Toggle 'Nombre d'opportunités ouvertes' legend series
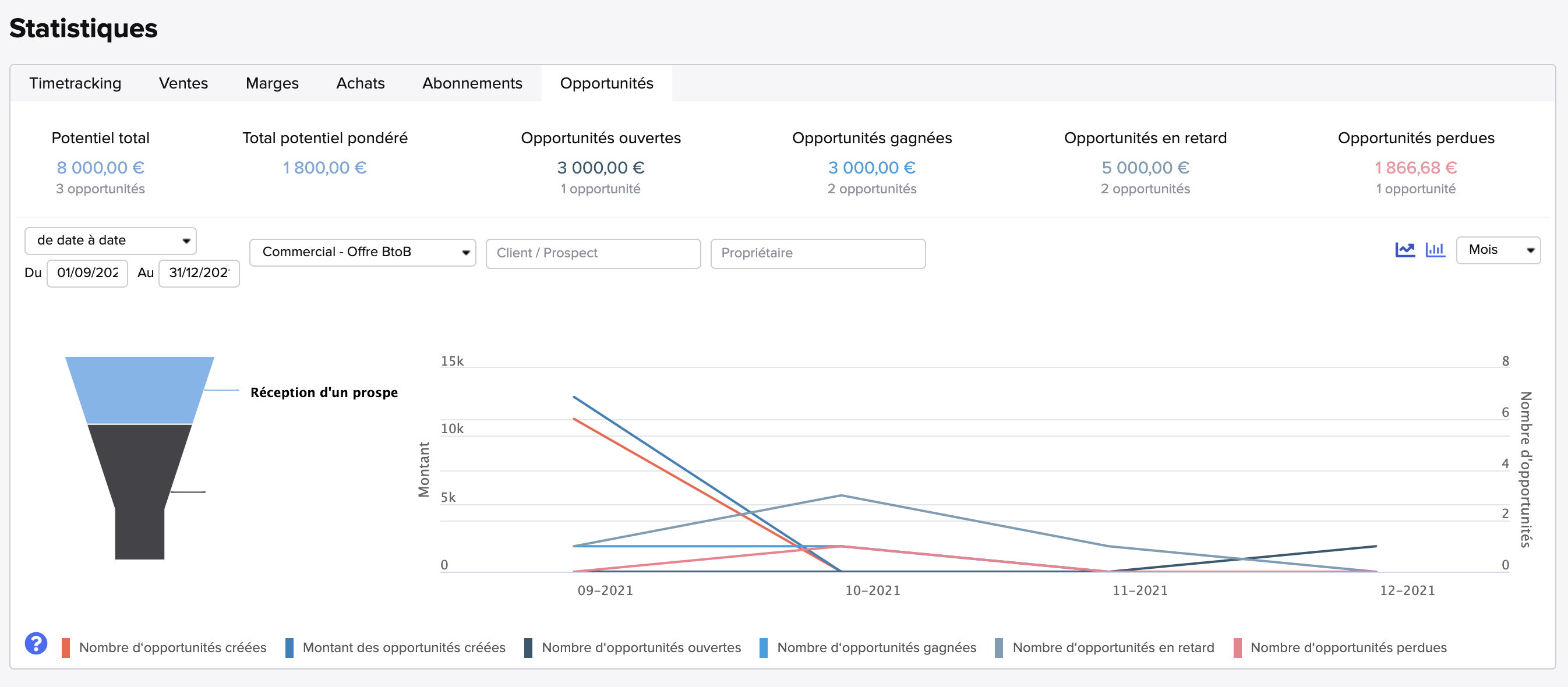Image resolution: width=1568 pixels, height=687 pixels. click(x=641, y=647)
